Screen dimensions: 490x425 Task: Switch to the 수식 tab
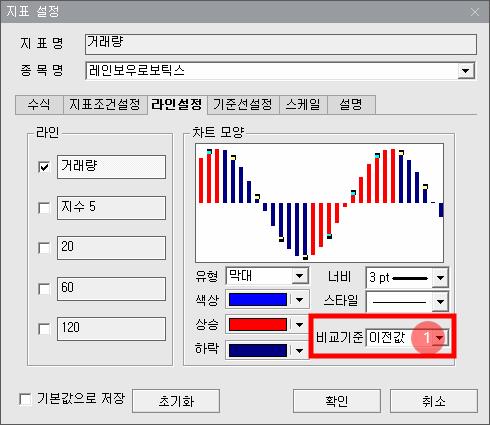click(x=39, y=105)
